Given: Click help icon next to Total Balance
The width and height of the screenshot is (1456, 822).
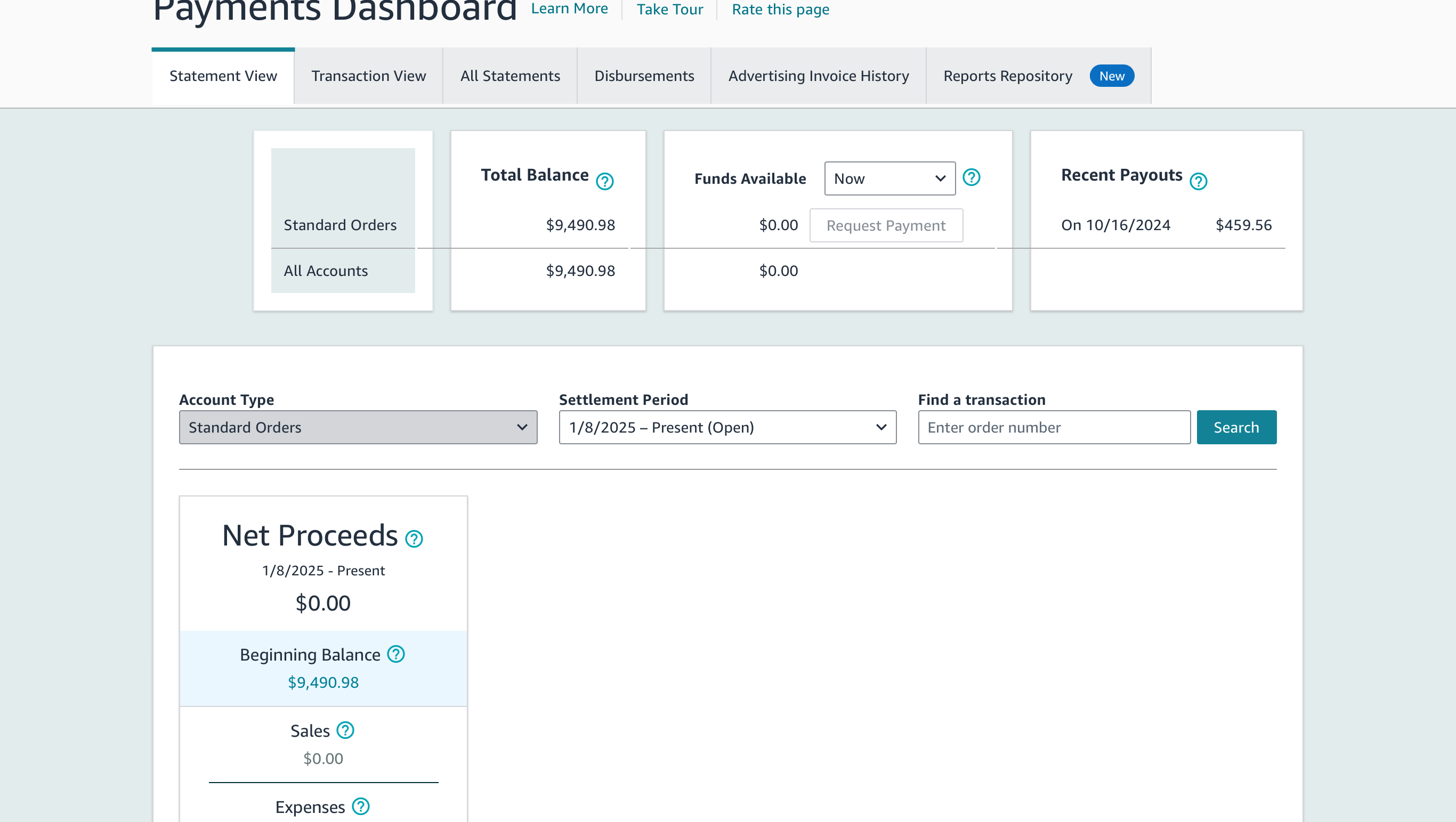Looking at the screenshot, I should (x=605, y=181).
